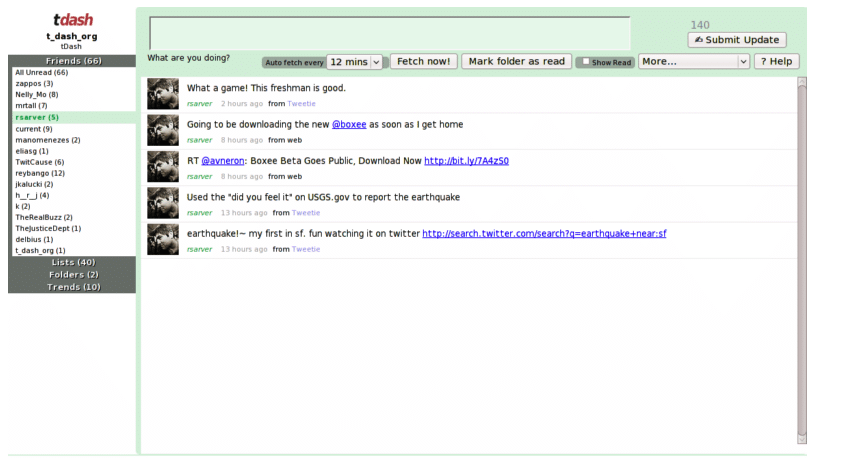
Task: Select All Unread (66) folder
Action: (42, 72)
